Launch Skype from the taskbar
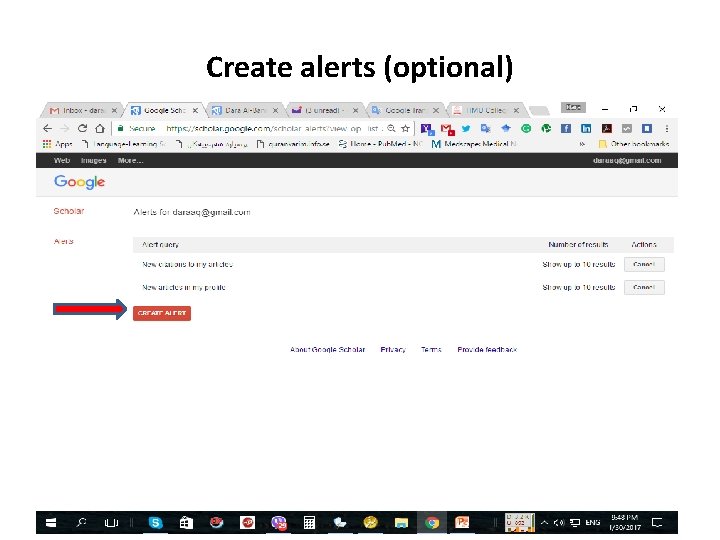Image resolution: width=720 pixels, height=540 pixels. pyautogui.click(x=156, y=523)
